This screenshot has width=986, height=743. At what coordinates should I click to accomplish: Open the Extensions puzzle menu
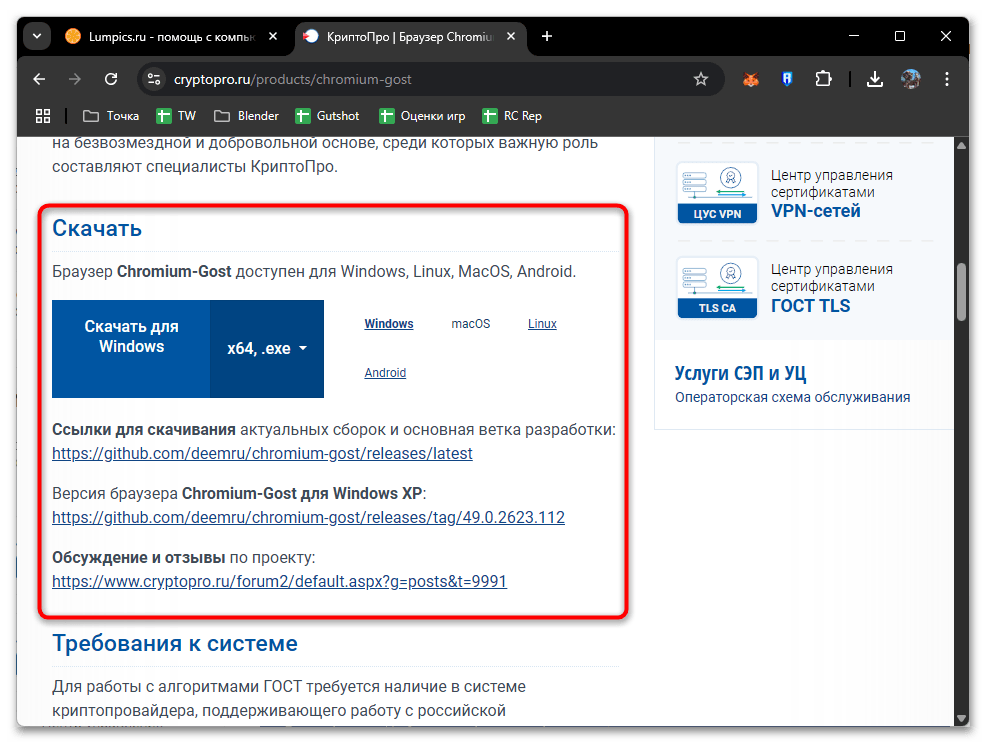(823, 79)
